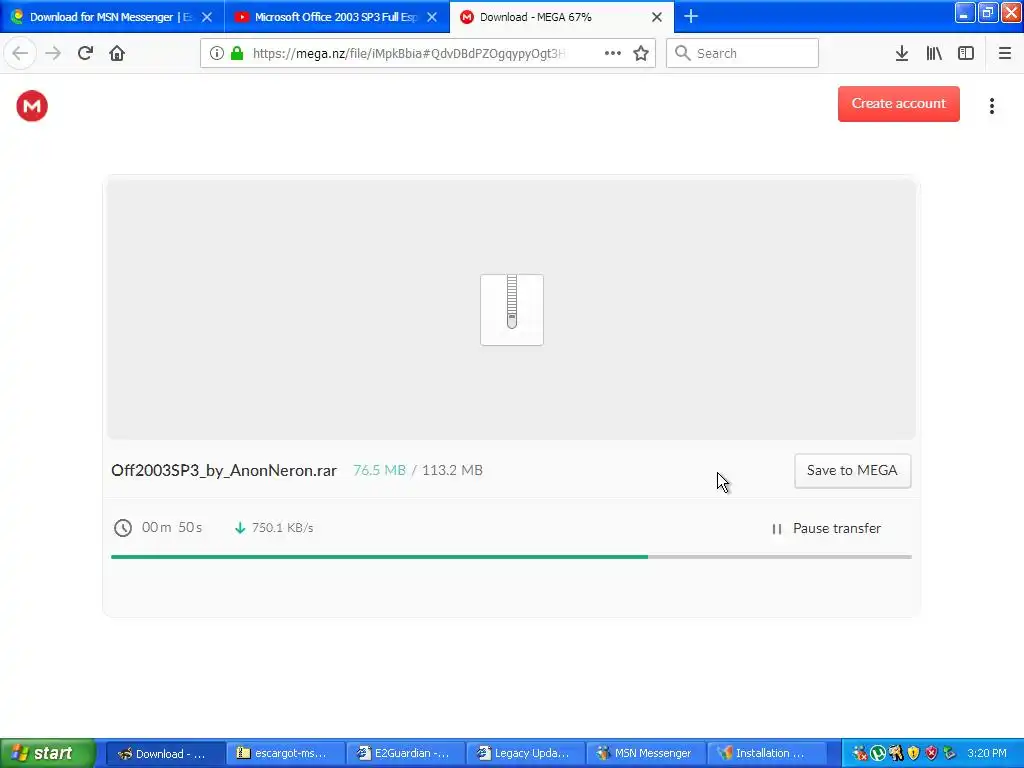Click the 750.1 KB/s download speed
Image resolution: width=1024 pixels, height=768 pixels.
(x=283, y=528)
